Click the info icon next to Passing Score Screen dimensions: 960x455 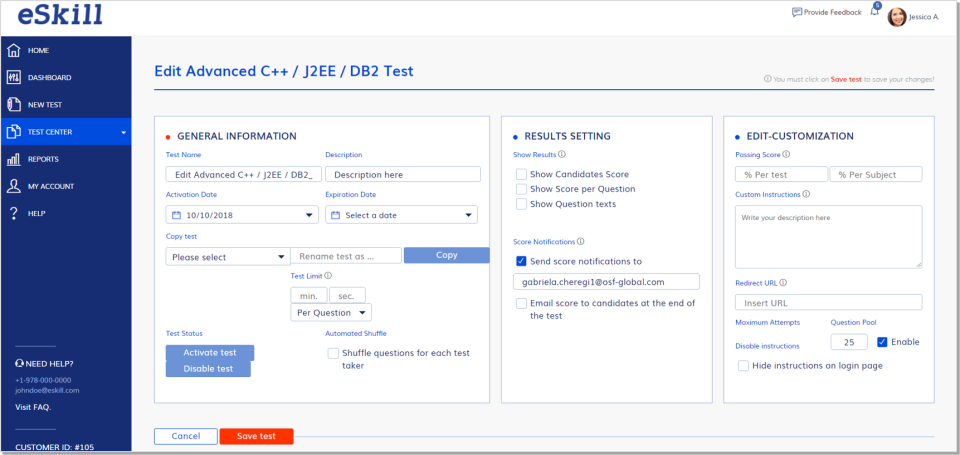pyautogui.click(x=787, y=155)
